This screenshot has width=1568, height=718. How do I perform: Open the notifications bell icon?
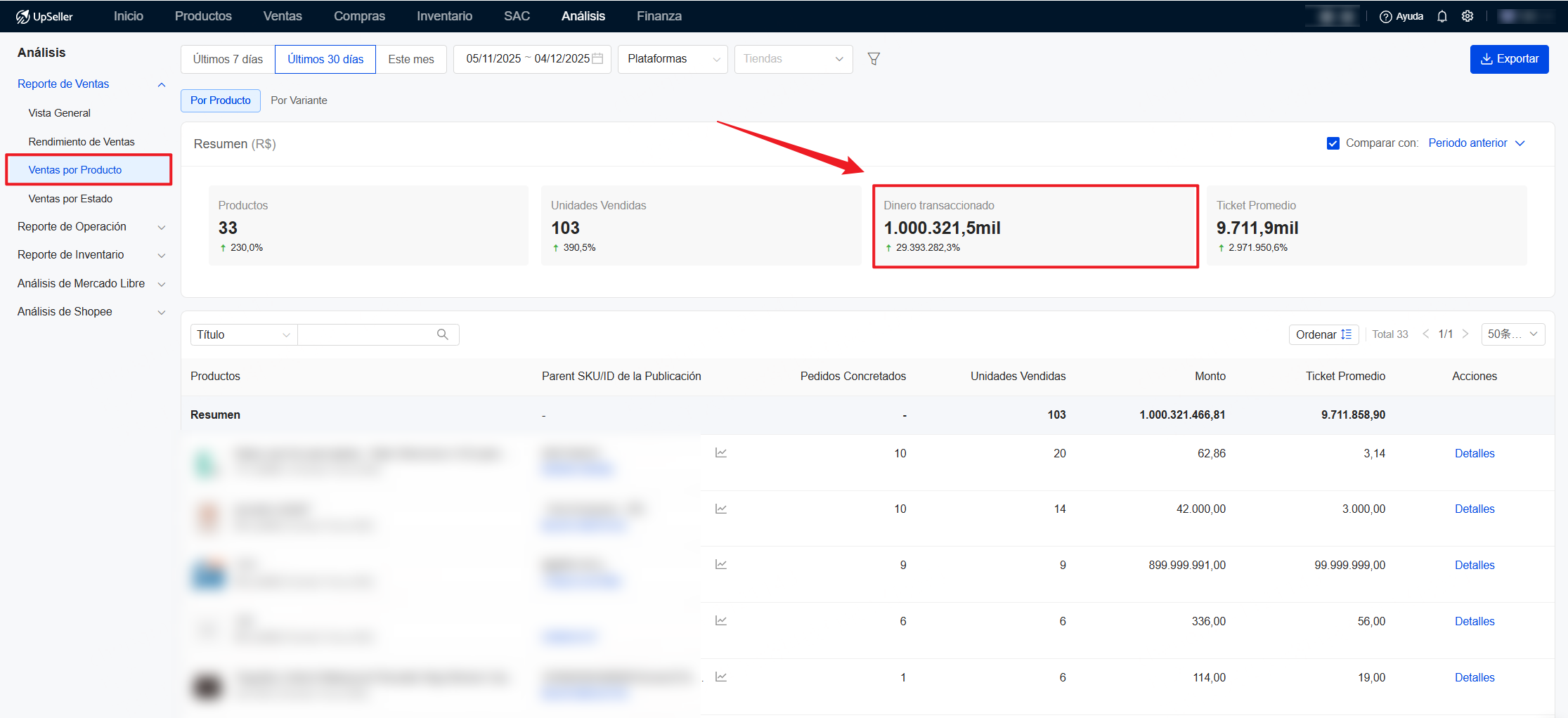(x=1441, y=16)
